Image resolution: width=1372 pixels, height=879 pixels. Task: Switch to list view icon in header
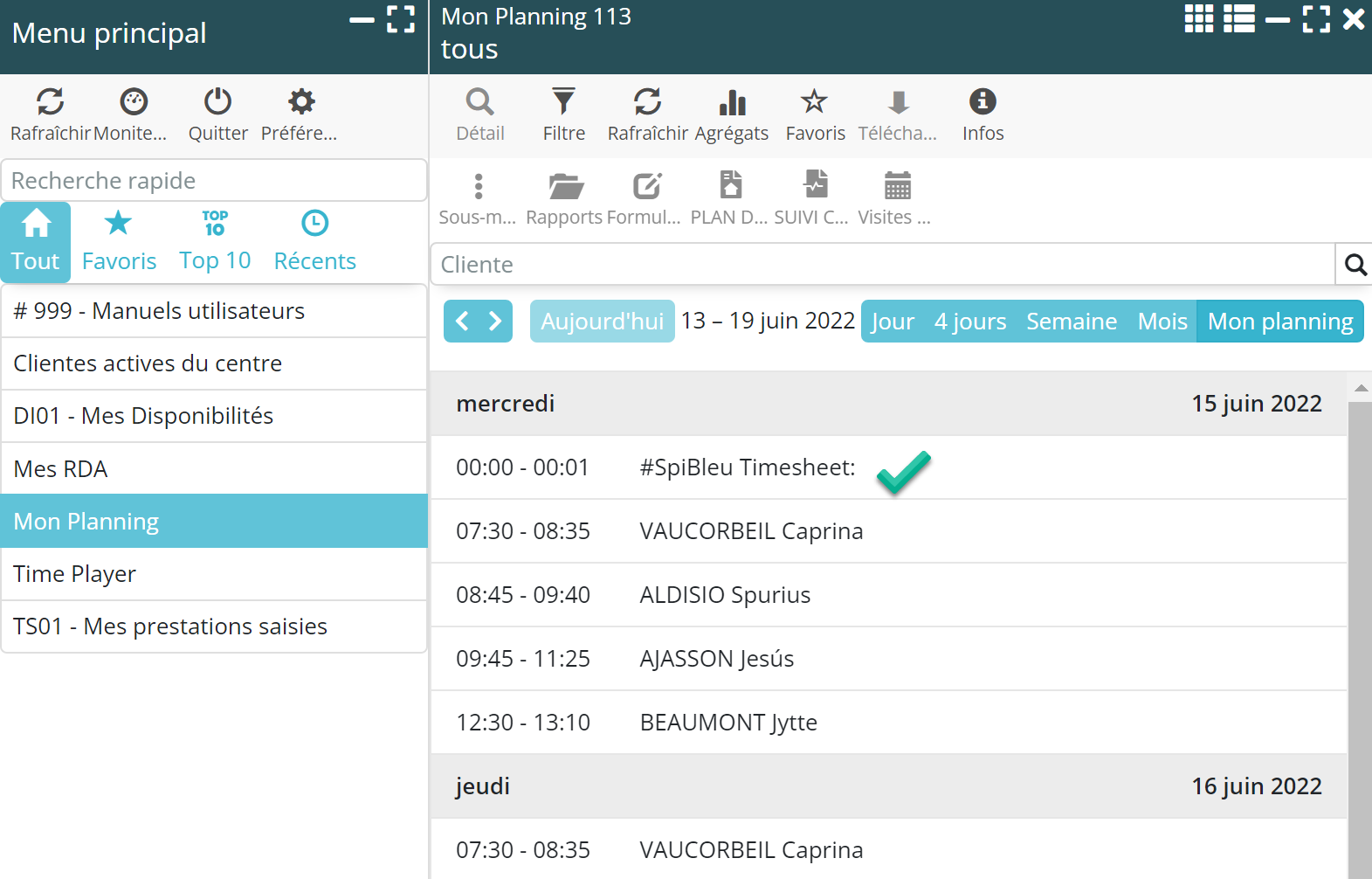[x=1238, y=18]
